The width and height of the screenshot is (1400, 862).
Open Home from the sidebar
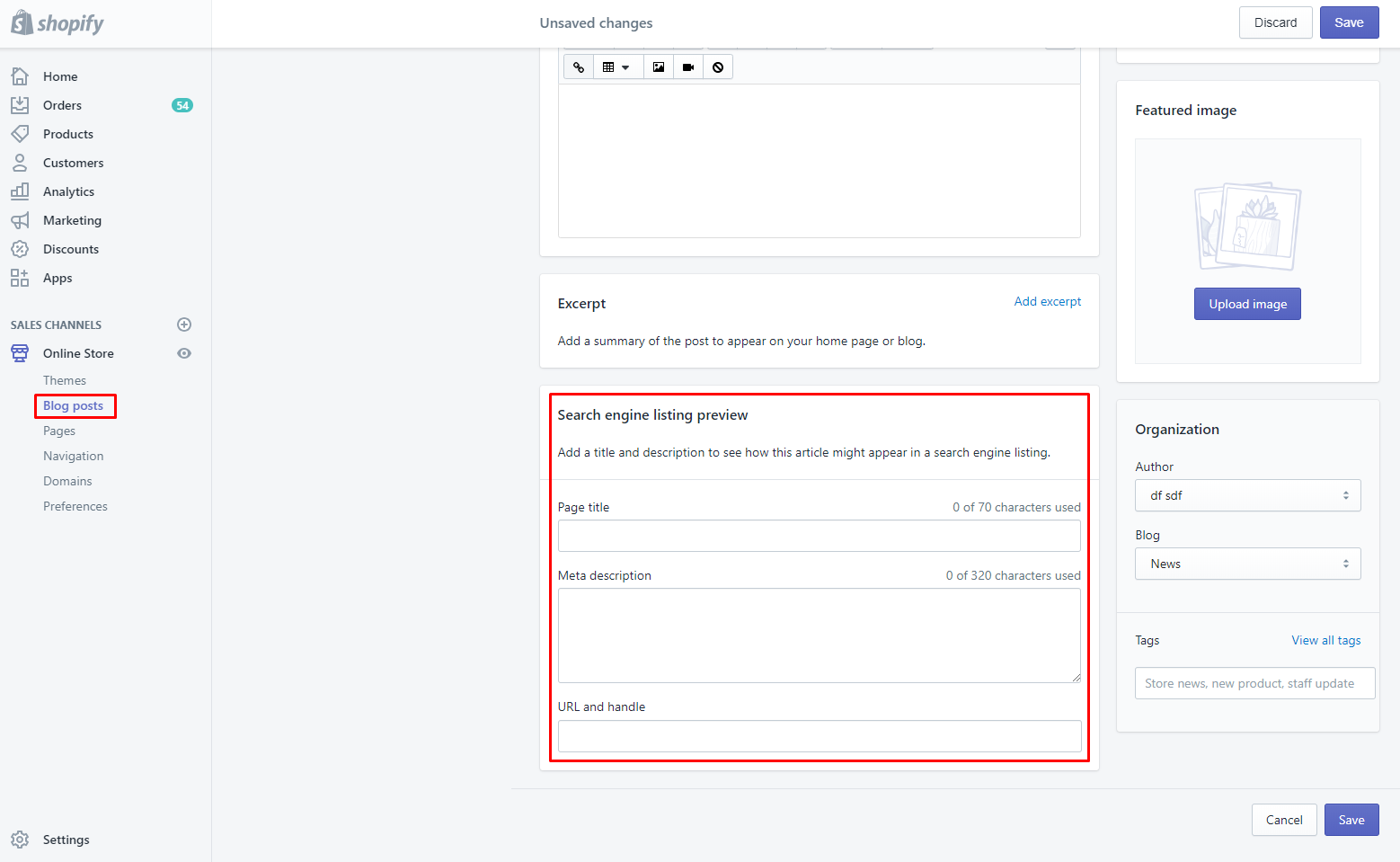pyautogui.click(x=60, y=76)
